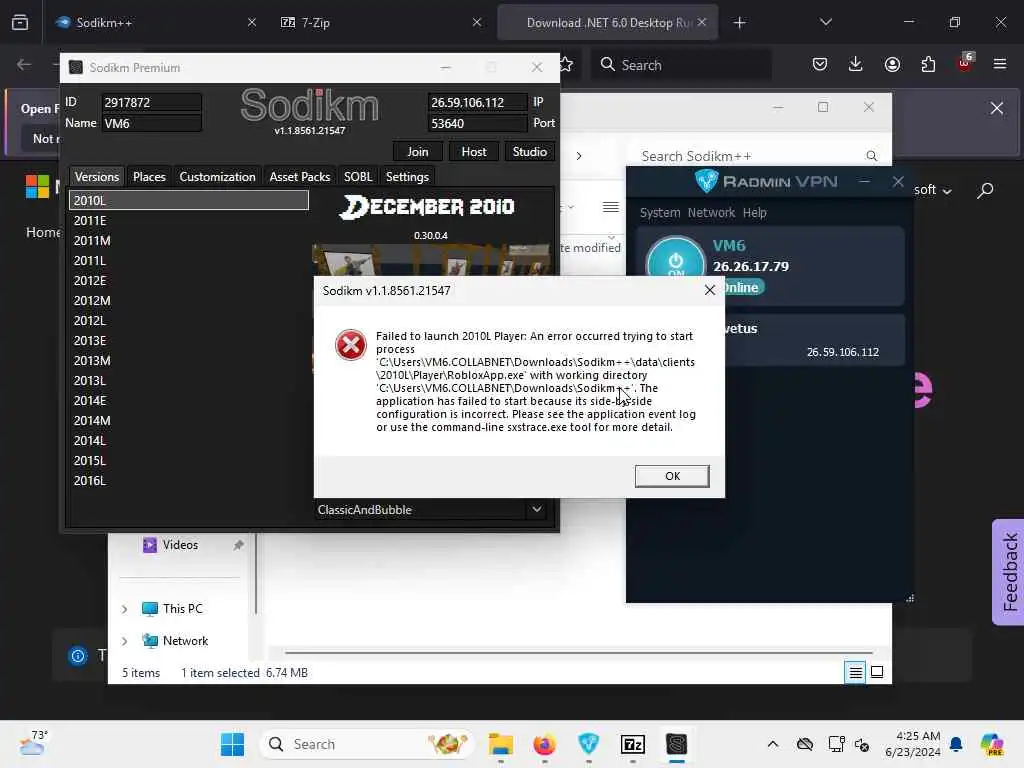
Task: Open the SOBL tab
Action: coord(358,176)
